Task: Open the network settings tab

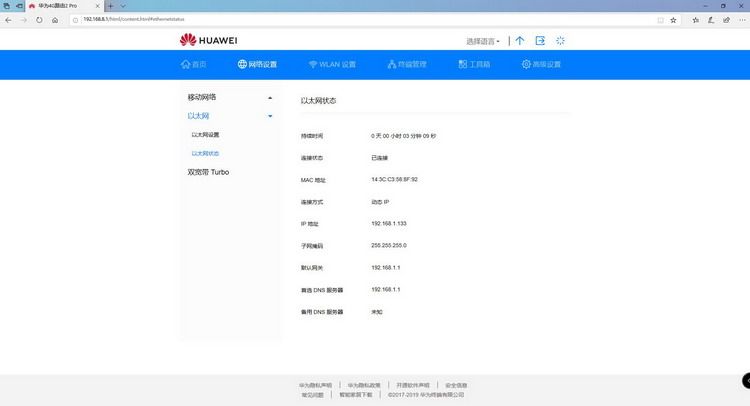Action: click(257, 64)
